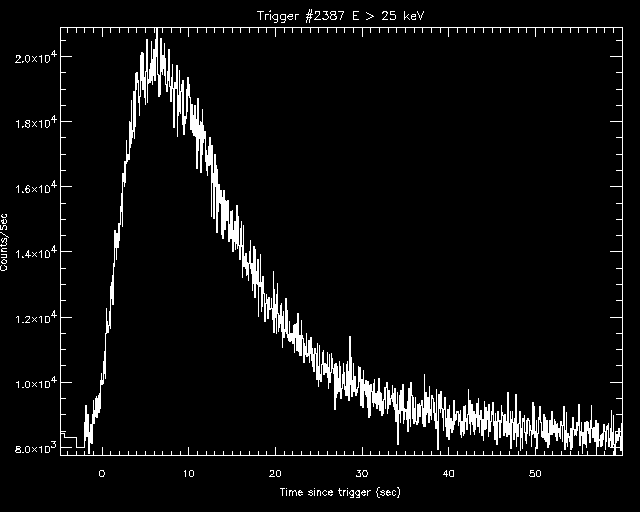Click the x-axis label 'Time since trigger (sec)'
The height and width of the screenshot is (512, 640).
[340, 492]
